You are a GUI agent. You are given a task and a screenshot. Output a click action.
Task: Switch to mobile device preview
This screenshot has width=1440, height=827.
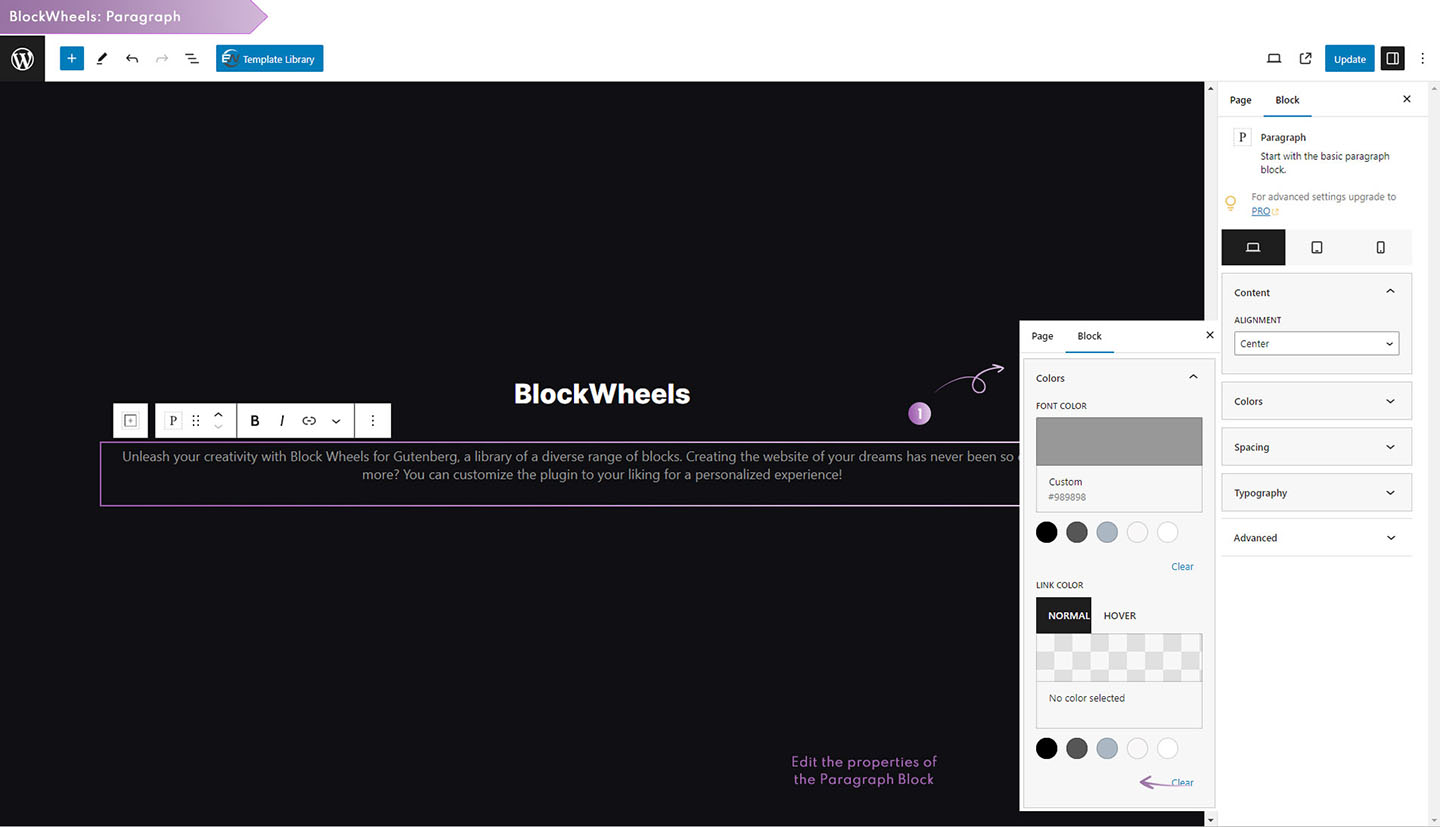[x=1380, y=247]
